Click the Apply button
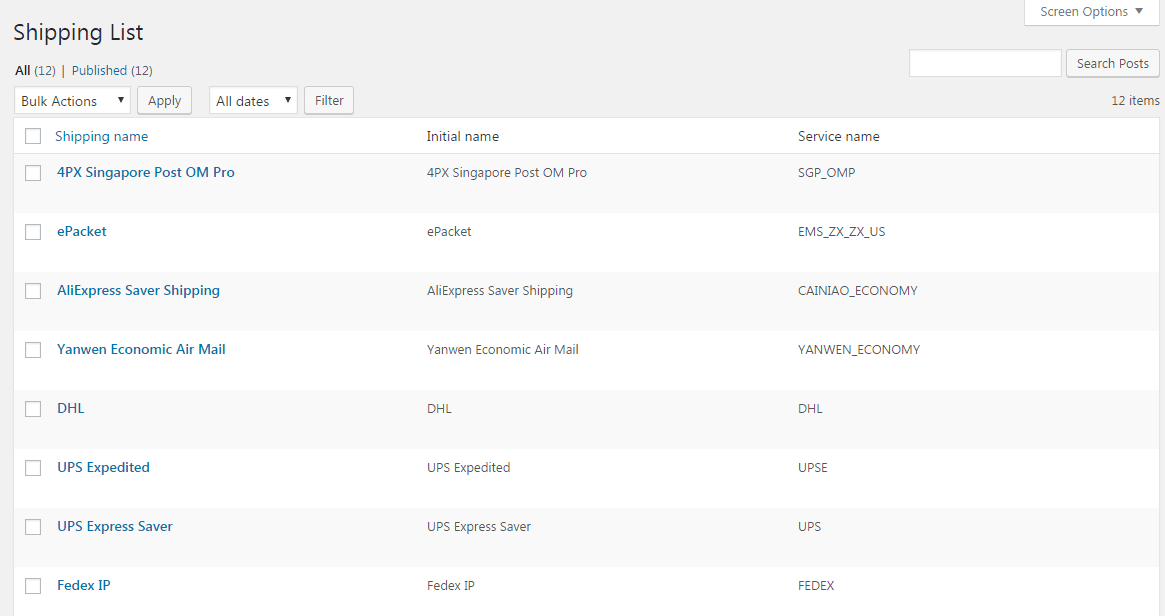This screenshot has width=1165, height=616. click(164, 101)
